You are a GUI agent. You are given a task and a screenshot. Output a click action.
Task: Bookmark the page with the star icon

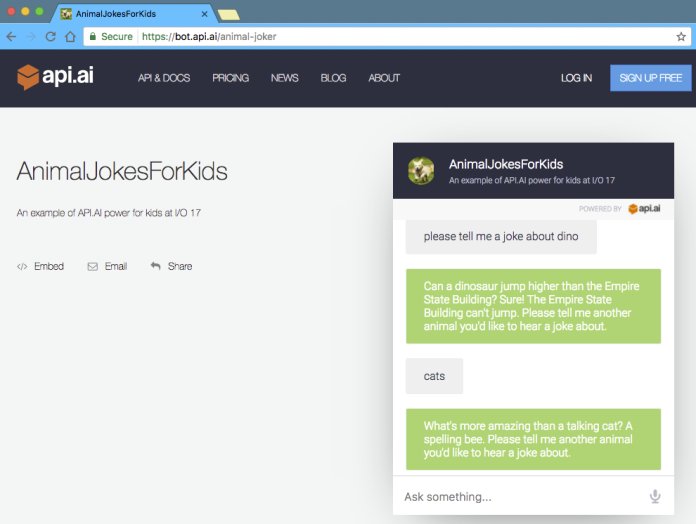(681, 37)
